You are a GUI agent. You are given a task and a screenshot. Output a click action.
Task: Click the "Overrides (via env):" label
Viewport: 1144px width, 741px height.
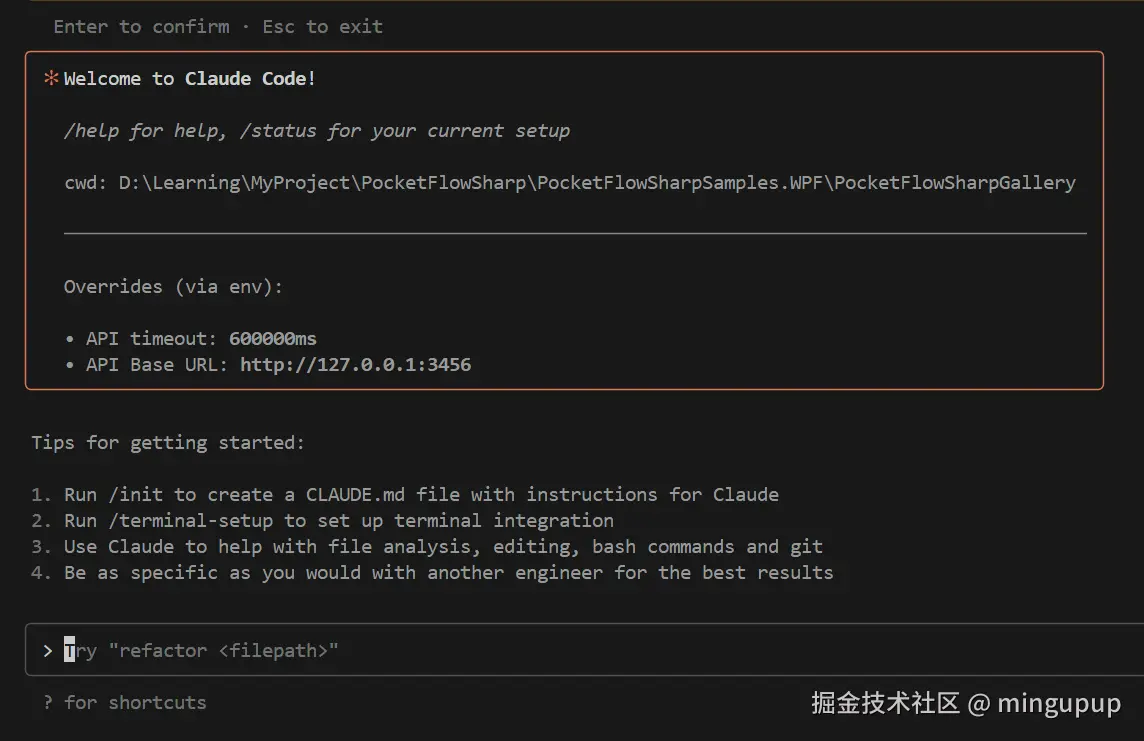tap(173, 287)
